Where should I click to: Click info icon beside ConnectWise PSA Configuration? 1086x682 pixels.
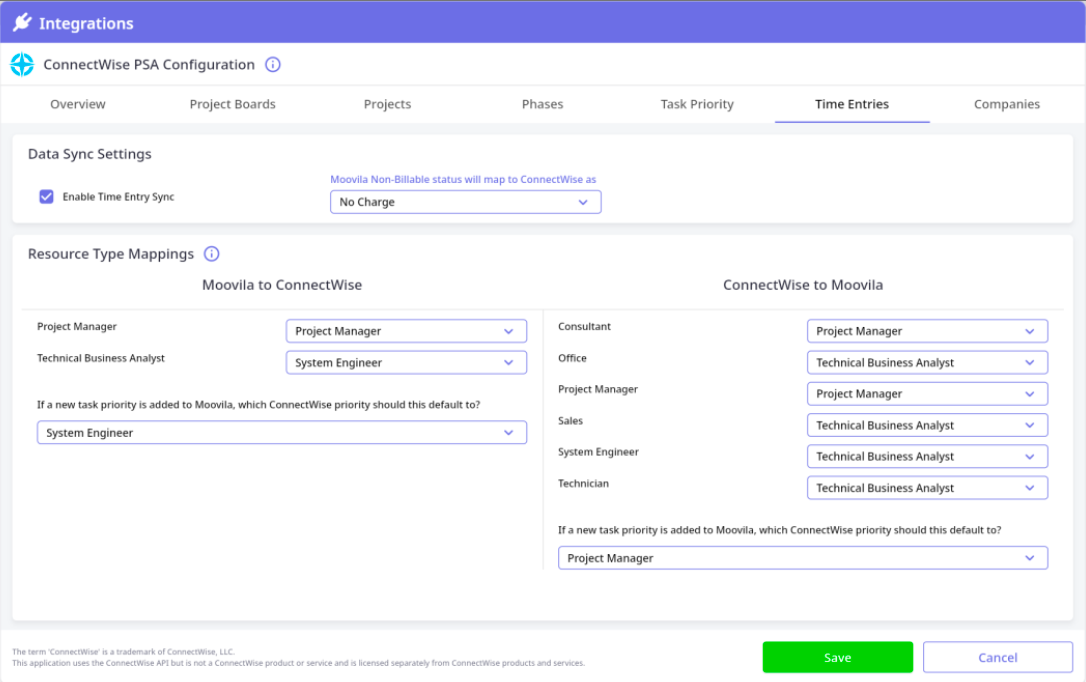click(273, 65)
